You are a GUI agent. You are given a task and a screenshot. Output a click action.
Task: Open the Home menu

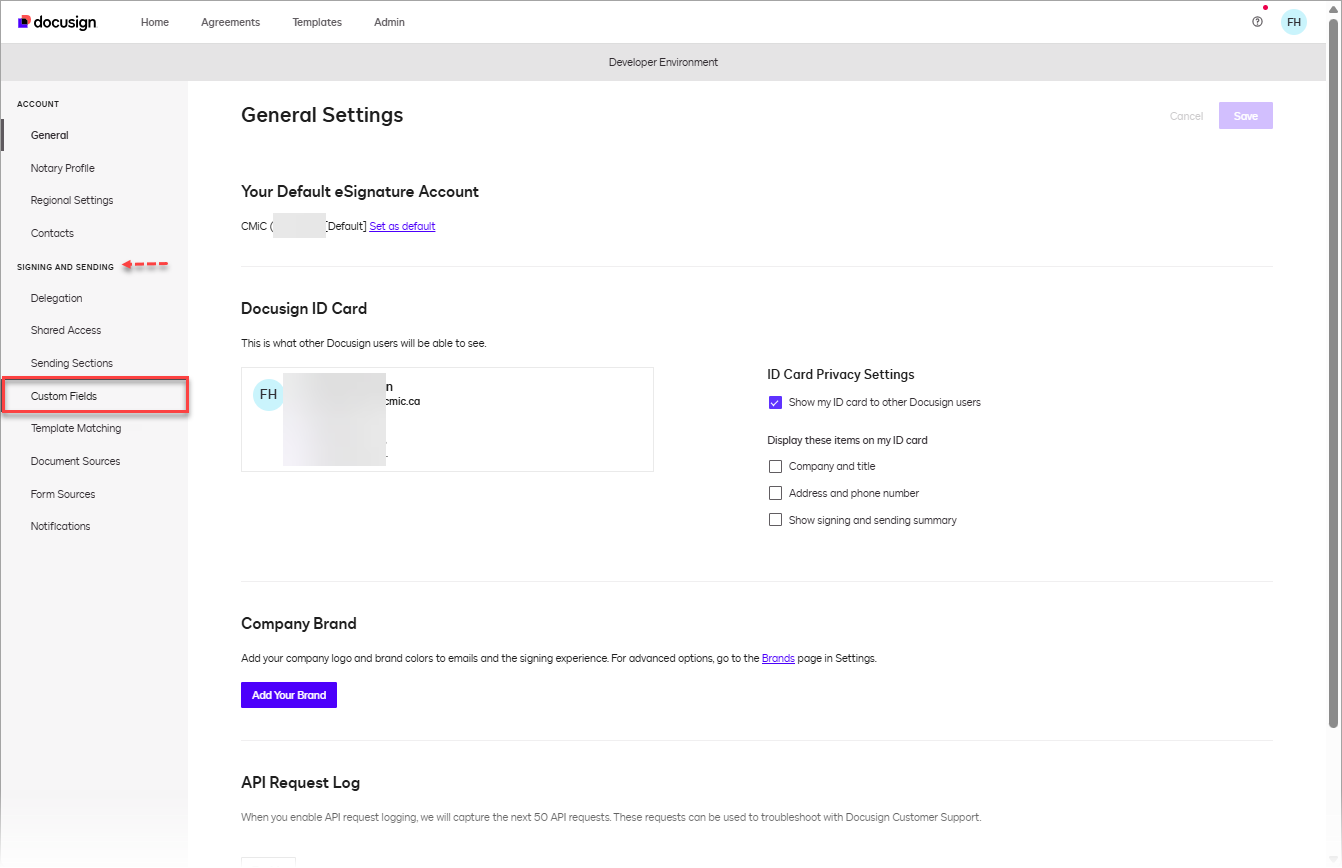(155, 22)
